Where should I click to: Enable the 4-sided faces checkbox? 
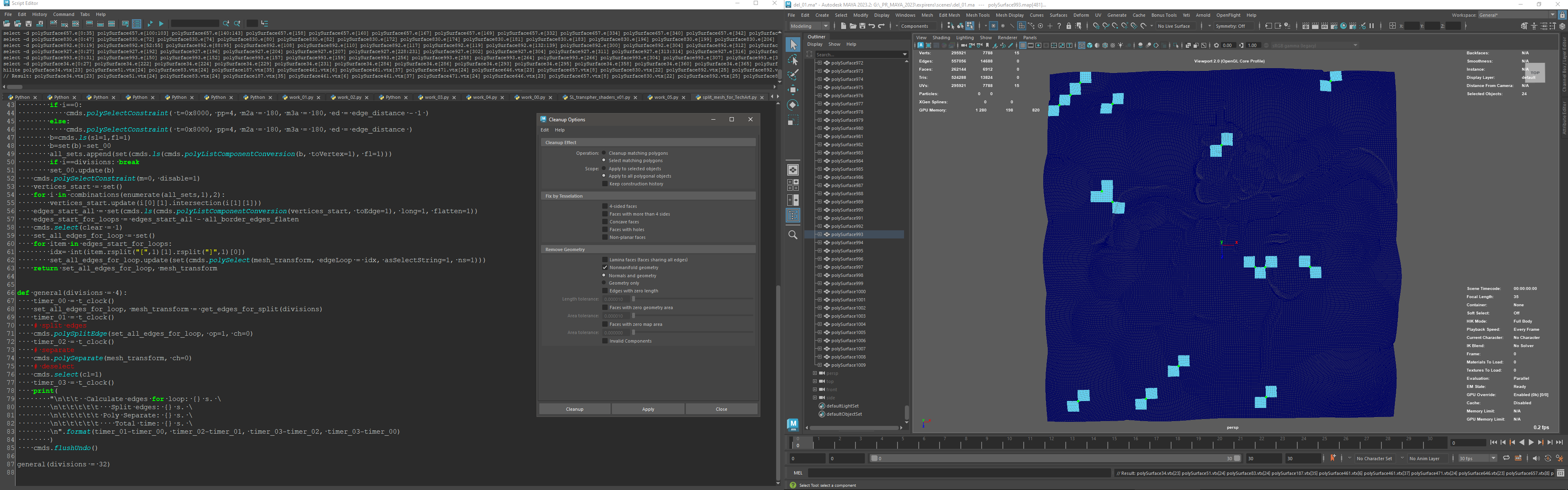click(x=604, y=206)
